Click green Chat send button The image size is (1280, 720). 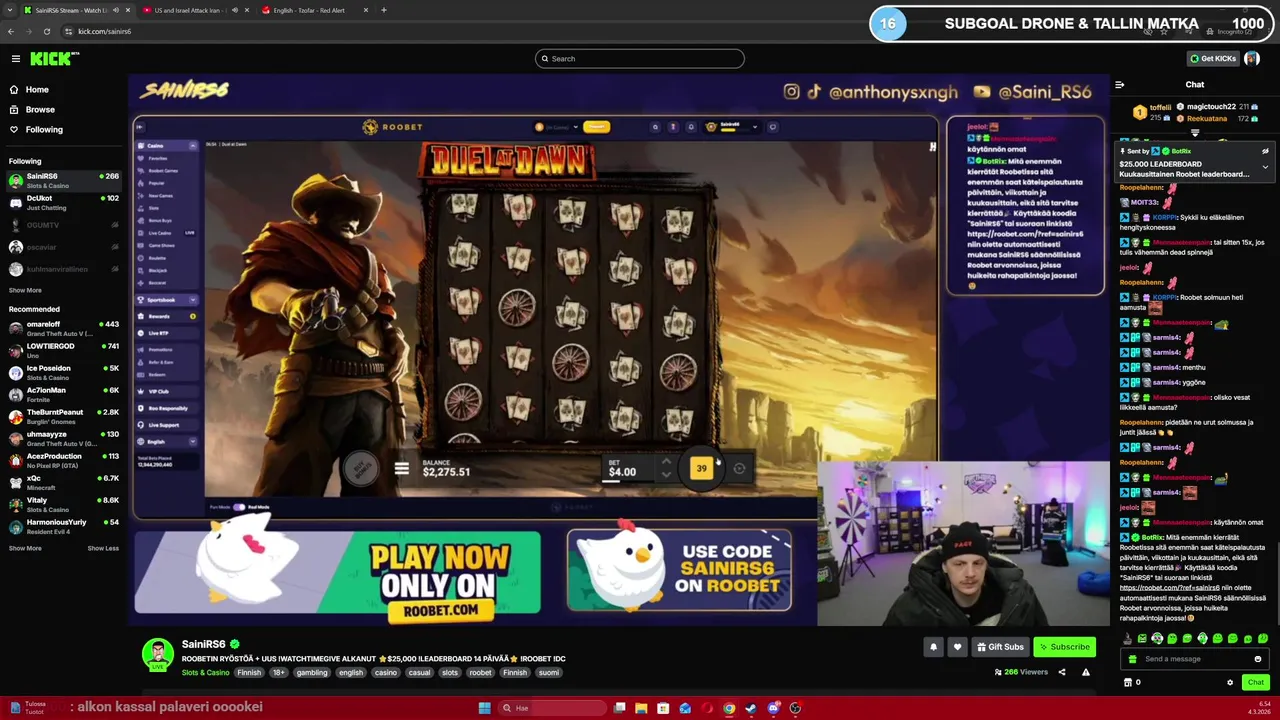(x=1256, y=682)
